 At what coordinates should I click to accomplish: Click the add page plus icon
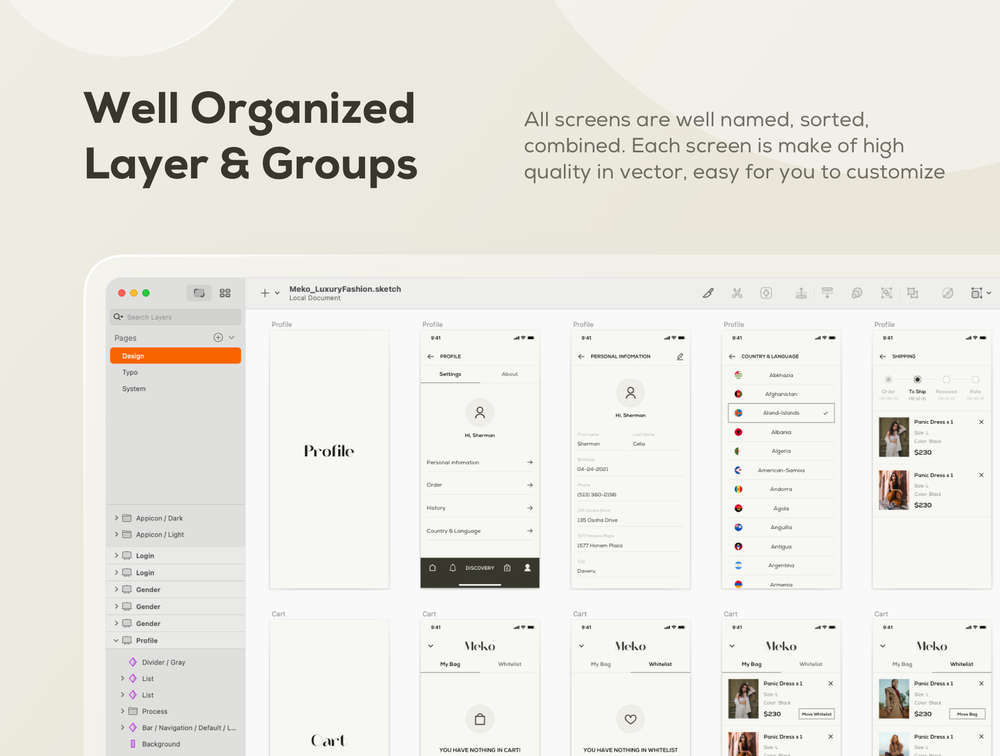218,337
